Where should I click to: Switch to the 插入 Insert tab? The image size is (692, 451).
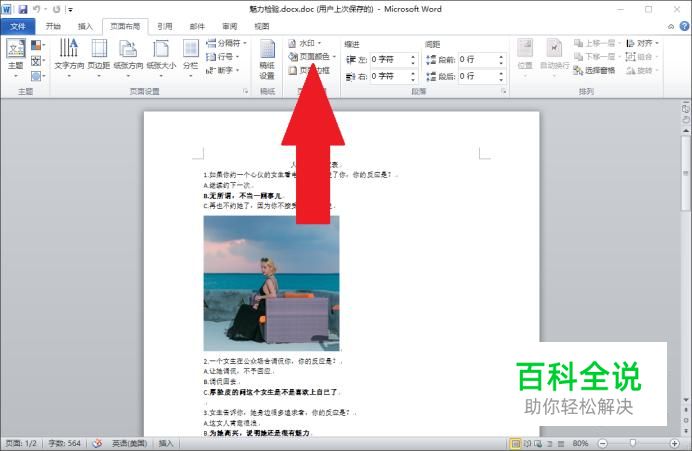[85, 26]
